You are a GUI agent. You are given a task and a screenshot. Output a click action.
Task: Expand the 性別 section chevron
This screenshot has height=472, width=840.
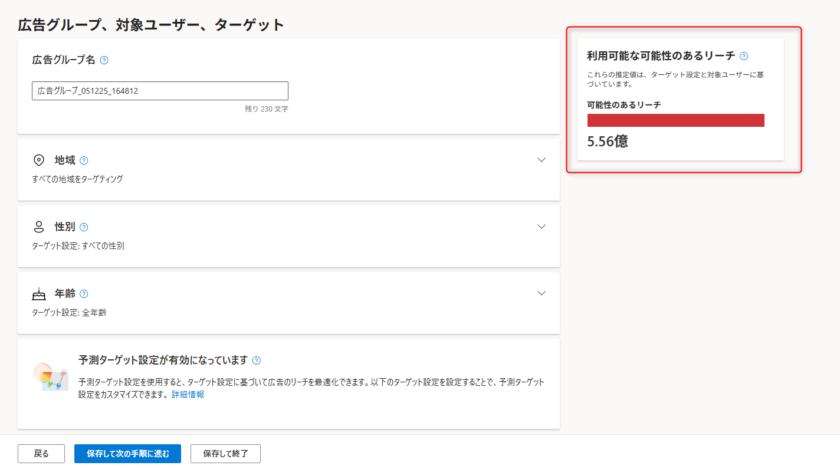(x=541, y=227)
